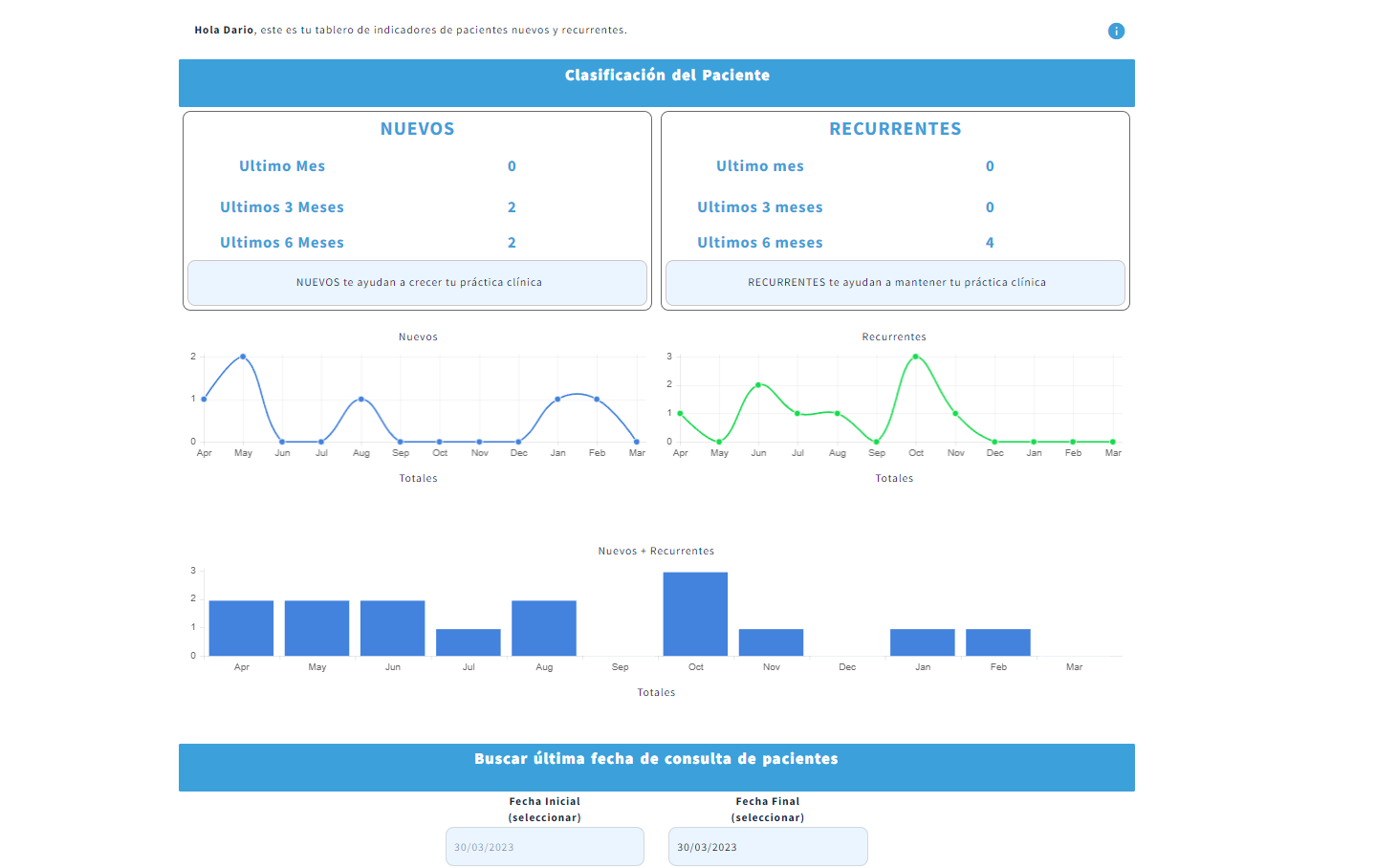The image size is (1397, 868).
Task: Open the Fecha Inicial date selector
Action: (x=544, y=846)
